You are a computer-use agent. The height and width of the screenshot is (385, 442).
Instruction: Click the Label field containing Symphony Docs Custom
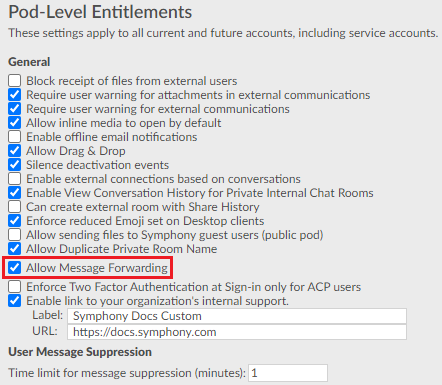pos(237,316)
